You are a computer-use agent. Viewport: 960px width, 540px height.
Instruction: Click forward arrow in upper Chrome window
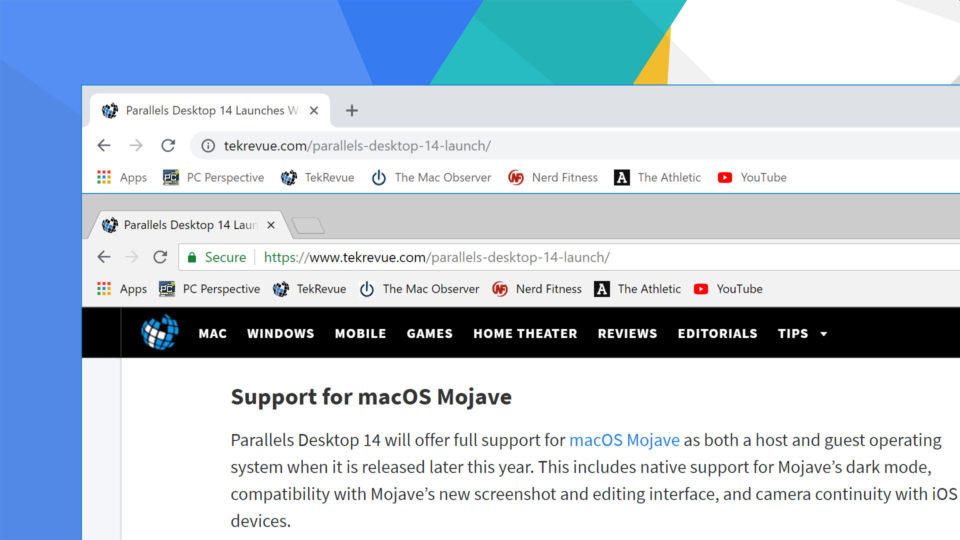136,146
